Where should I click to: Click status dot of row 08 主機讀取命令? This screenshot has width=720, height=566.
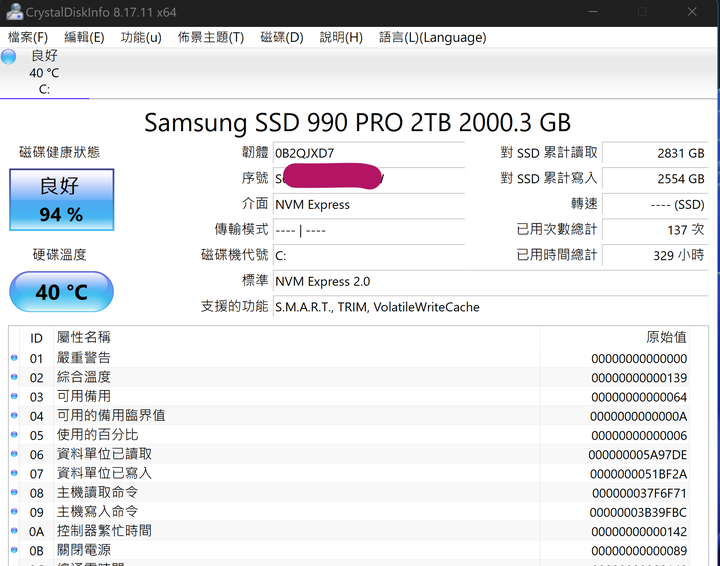[14, 493]
